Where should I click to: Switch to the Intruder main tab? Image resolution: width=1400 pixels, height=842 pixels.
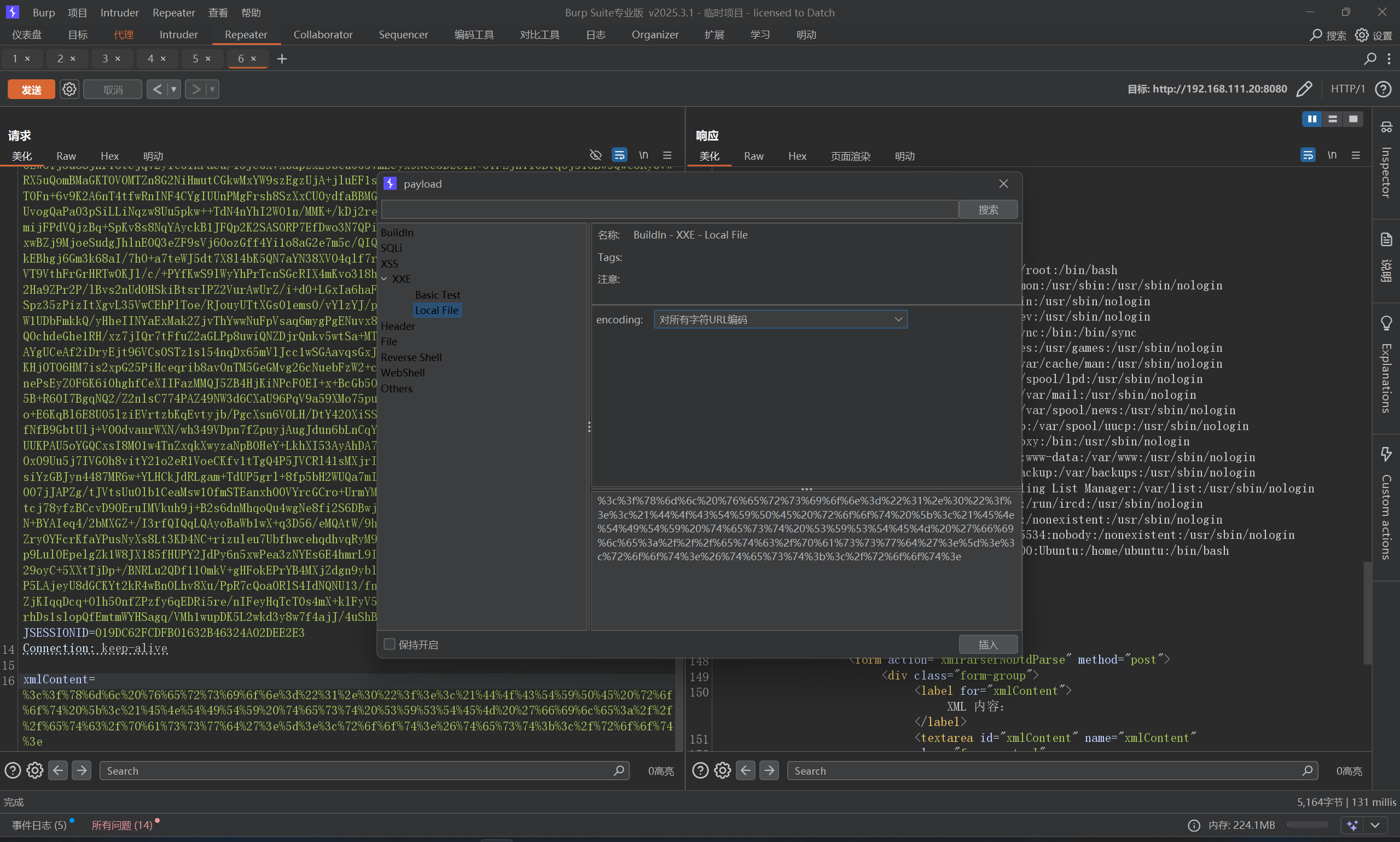click(178, 34)
